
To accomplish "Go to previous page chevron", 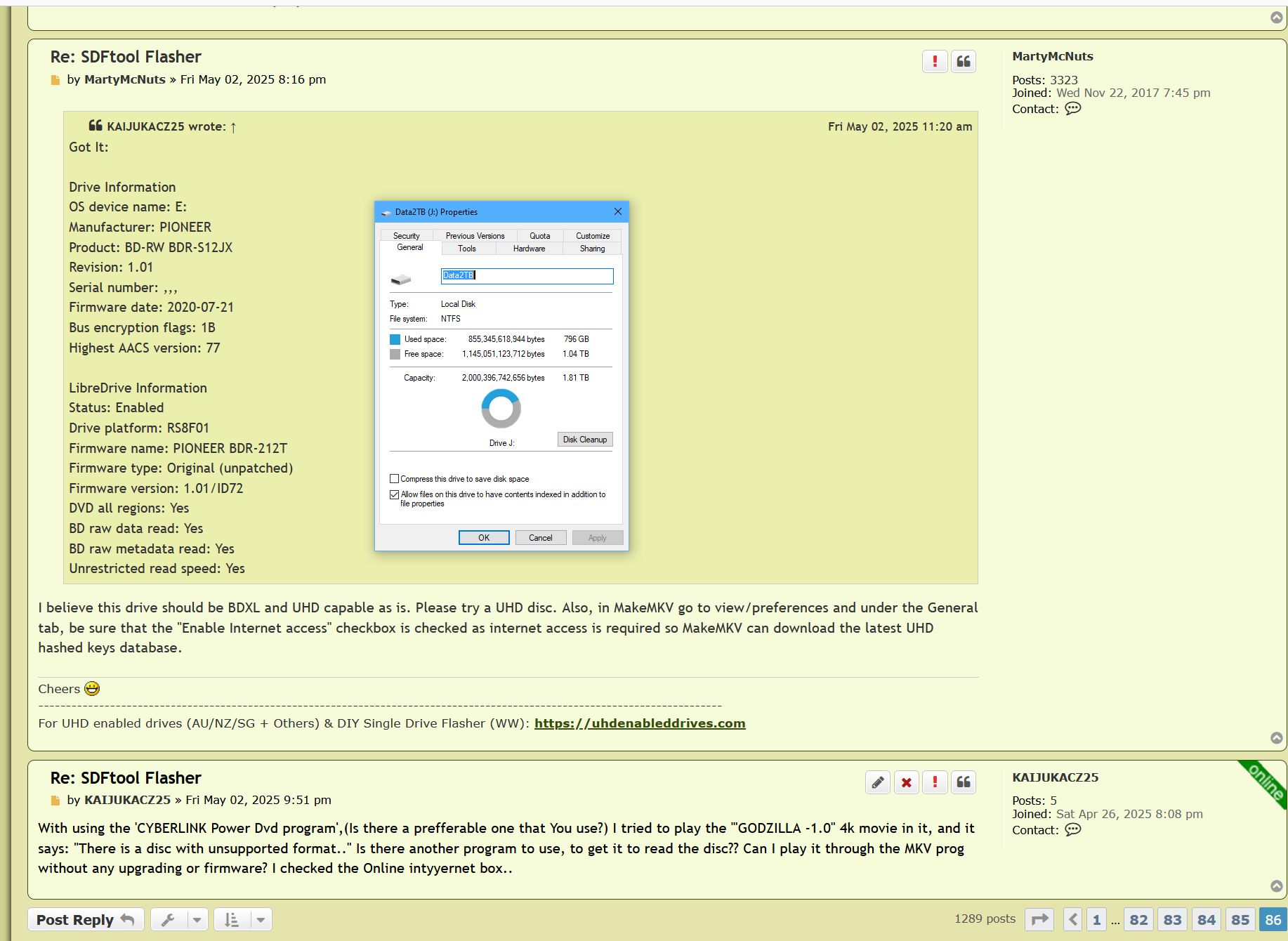I will tap(1072, 919).
